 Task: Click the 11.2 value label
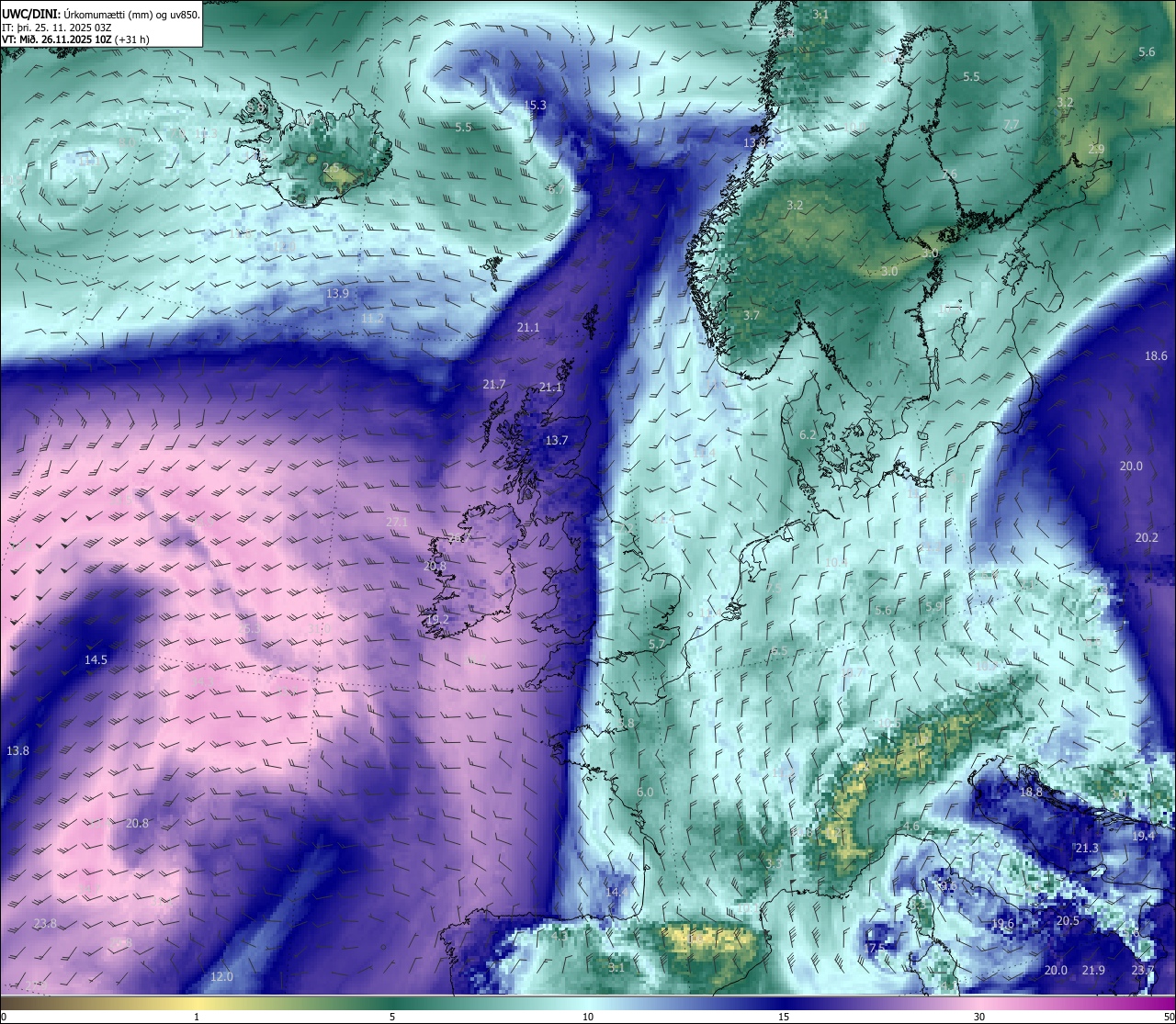point(372,318)
